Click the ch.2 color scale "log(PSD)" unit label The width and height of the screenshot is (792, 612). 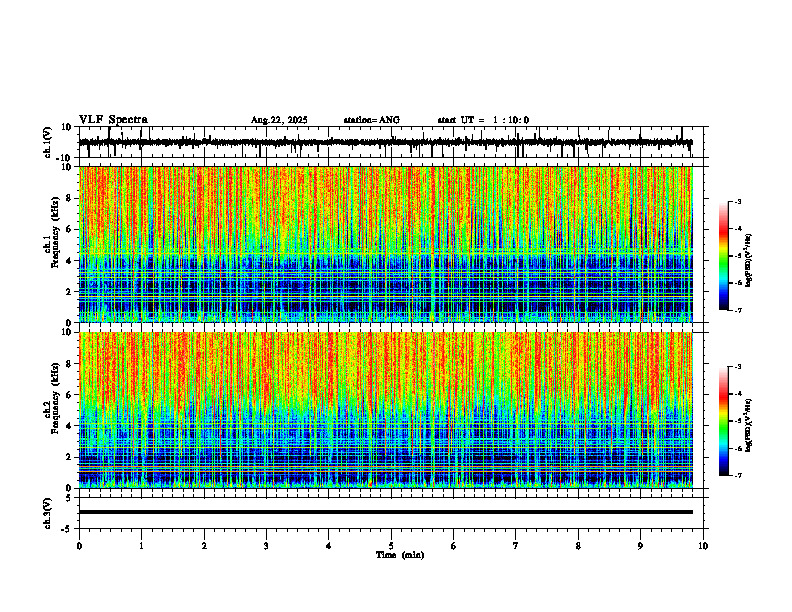[x=749, y=426]
